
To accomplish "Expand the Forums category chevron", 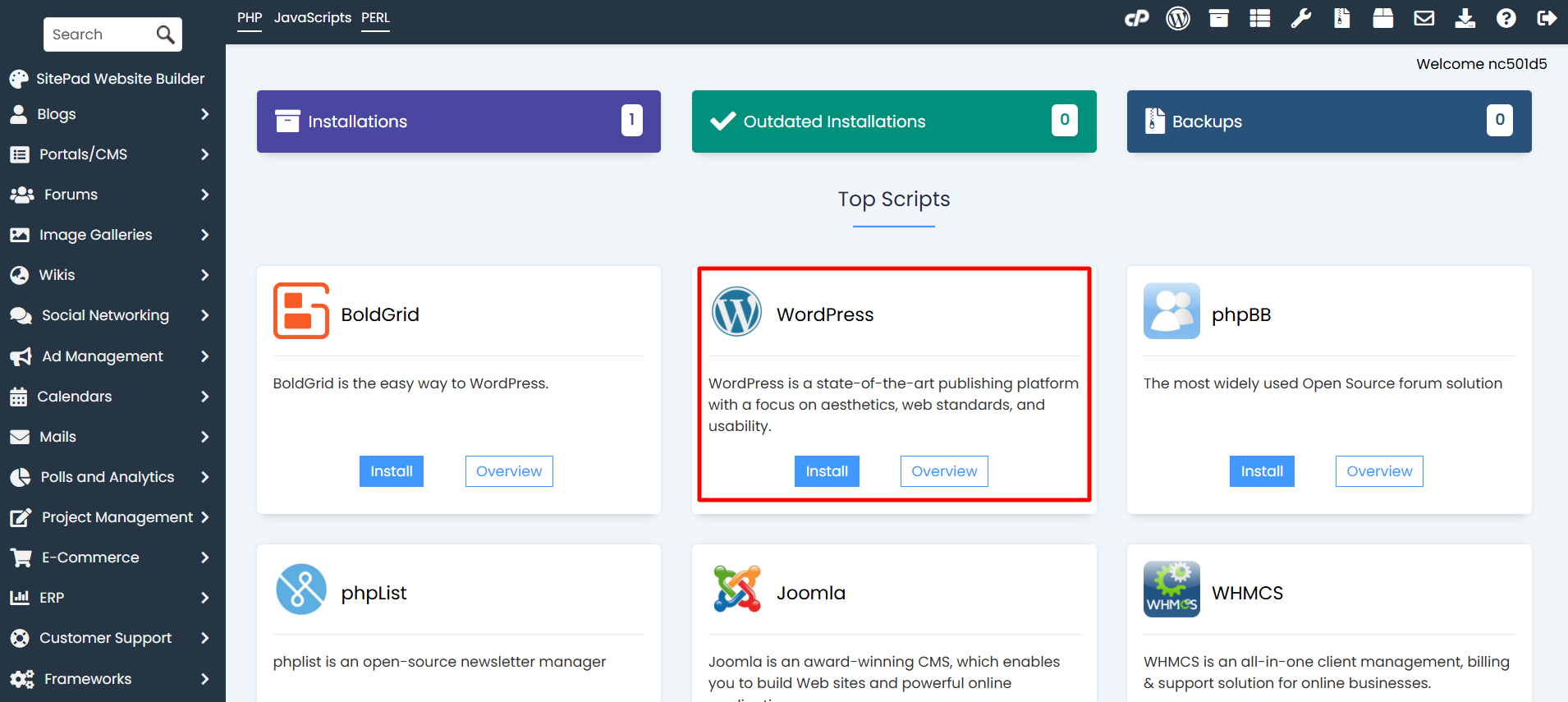I will point(205,195).
